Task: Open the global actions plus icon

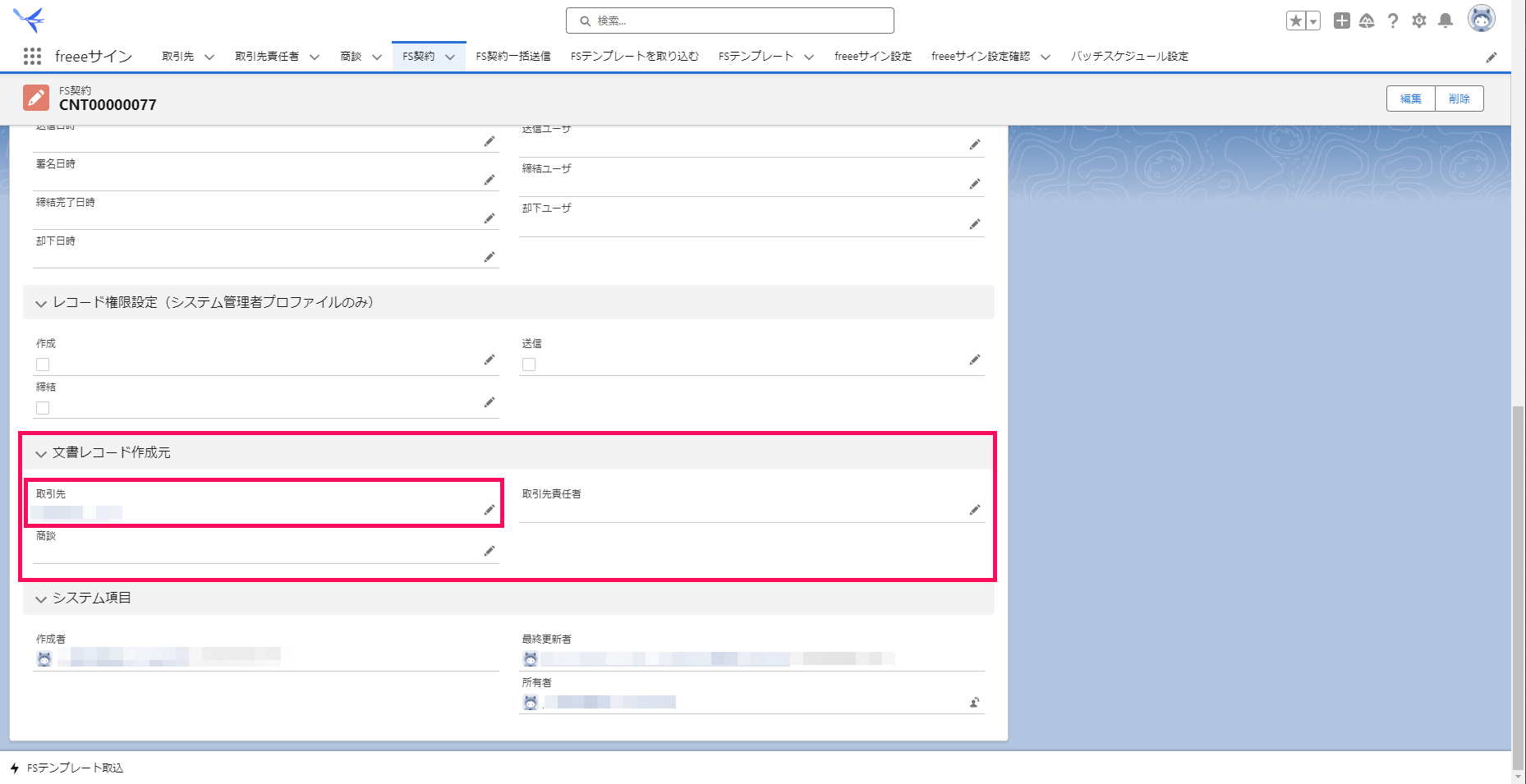Action: (x=1341, y=21)
